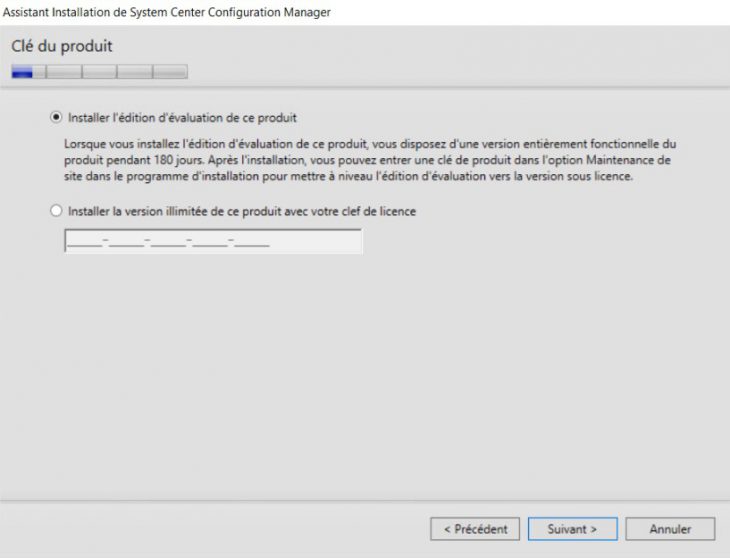Click the fourth segment of the progress bar
This screenshot has height=558, width=730.
pyautogui.click(x=134, y=72)
